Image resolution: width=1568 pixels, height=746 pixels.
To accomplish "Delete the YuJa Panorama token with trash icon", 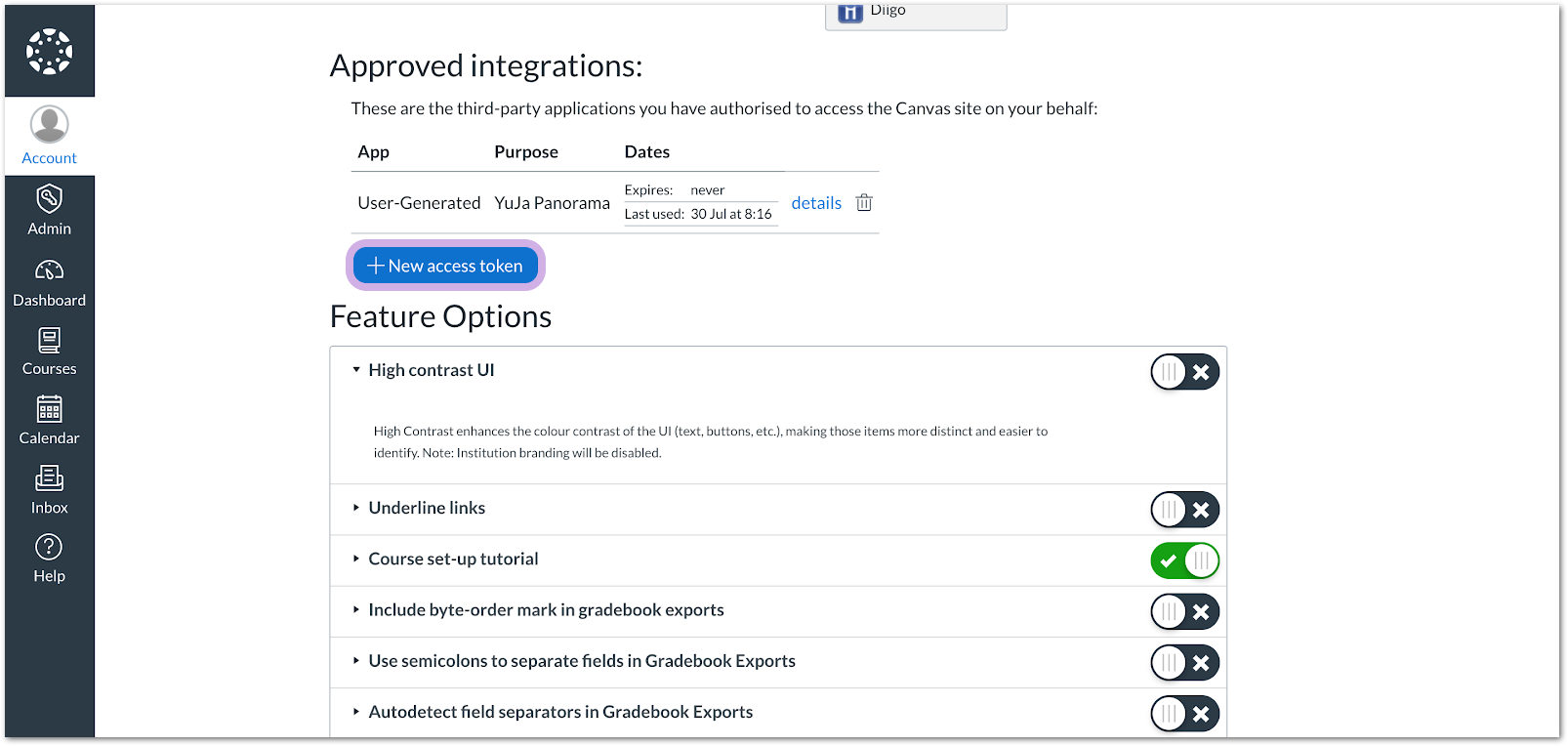I will [864, 203].
